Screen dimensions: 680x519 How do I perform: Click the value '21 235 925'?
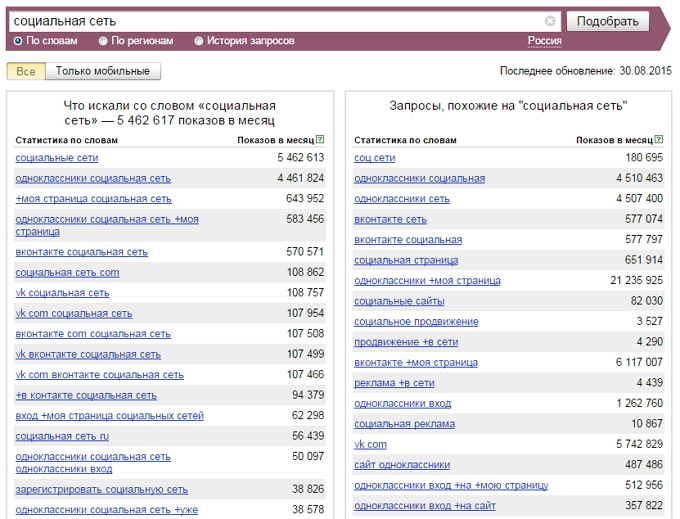tap(636, 280)
